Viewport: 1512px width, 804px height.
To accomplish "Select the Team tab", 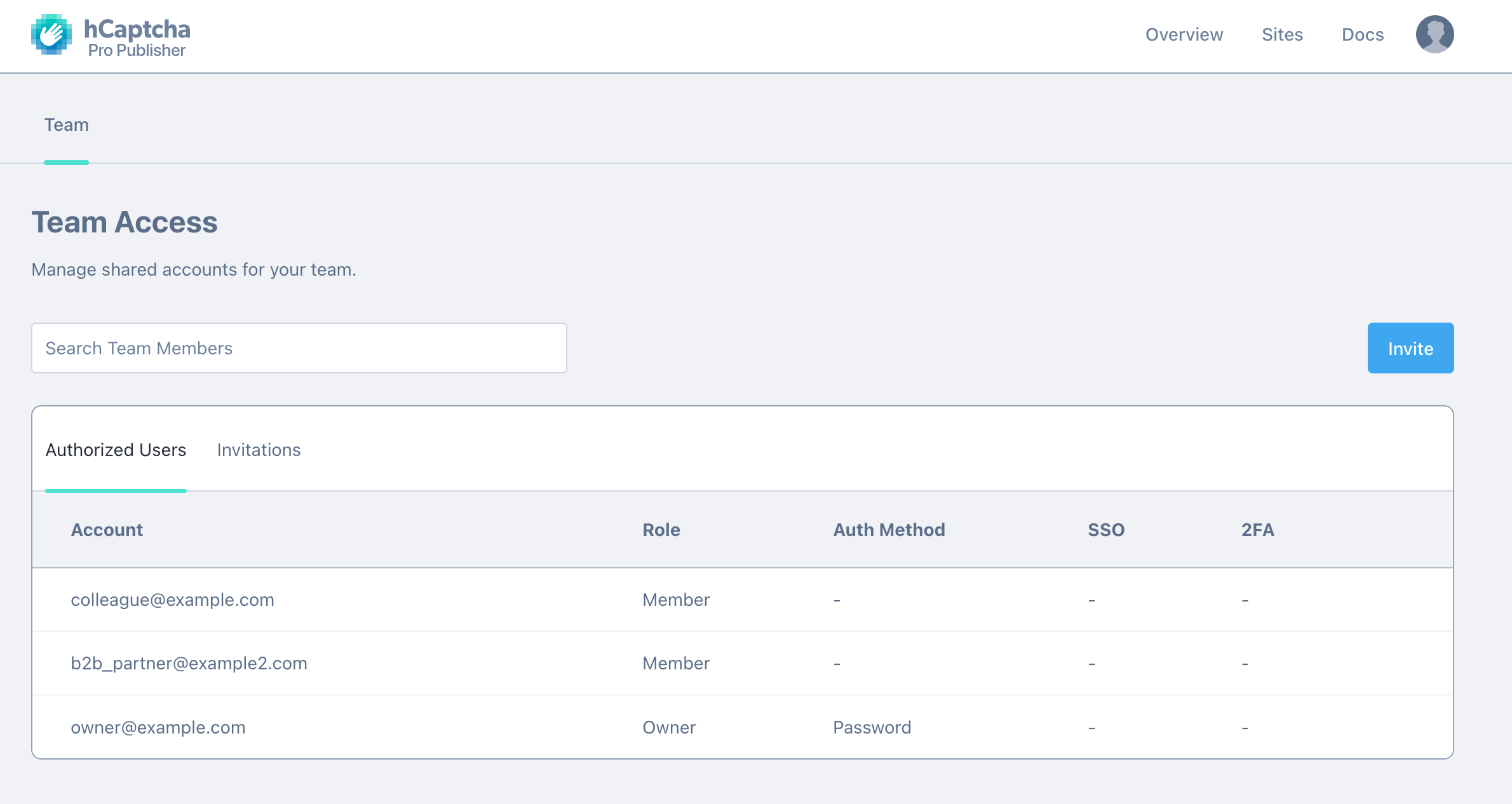I will 66,125.
